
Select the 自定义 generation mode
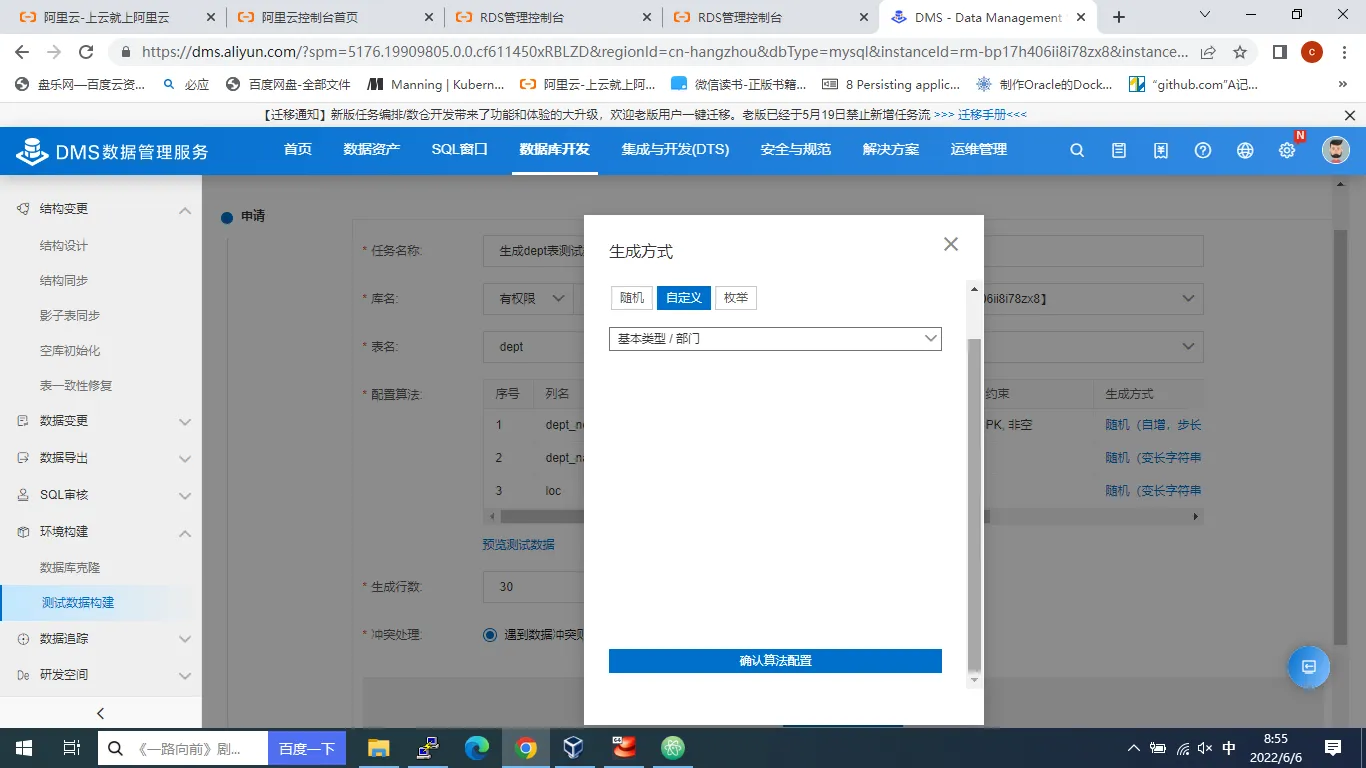click(684, 298)
